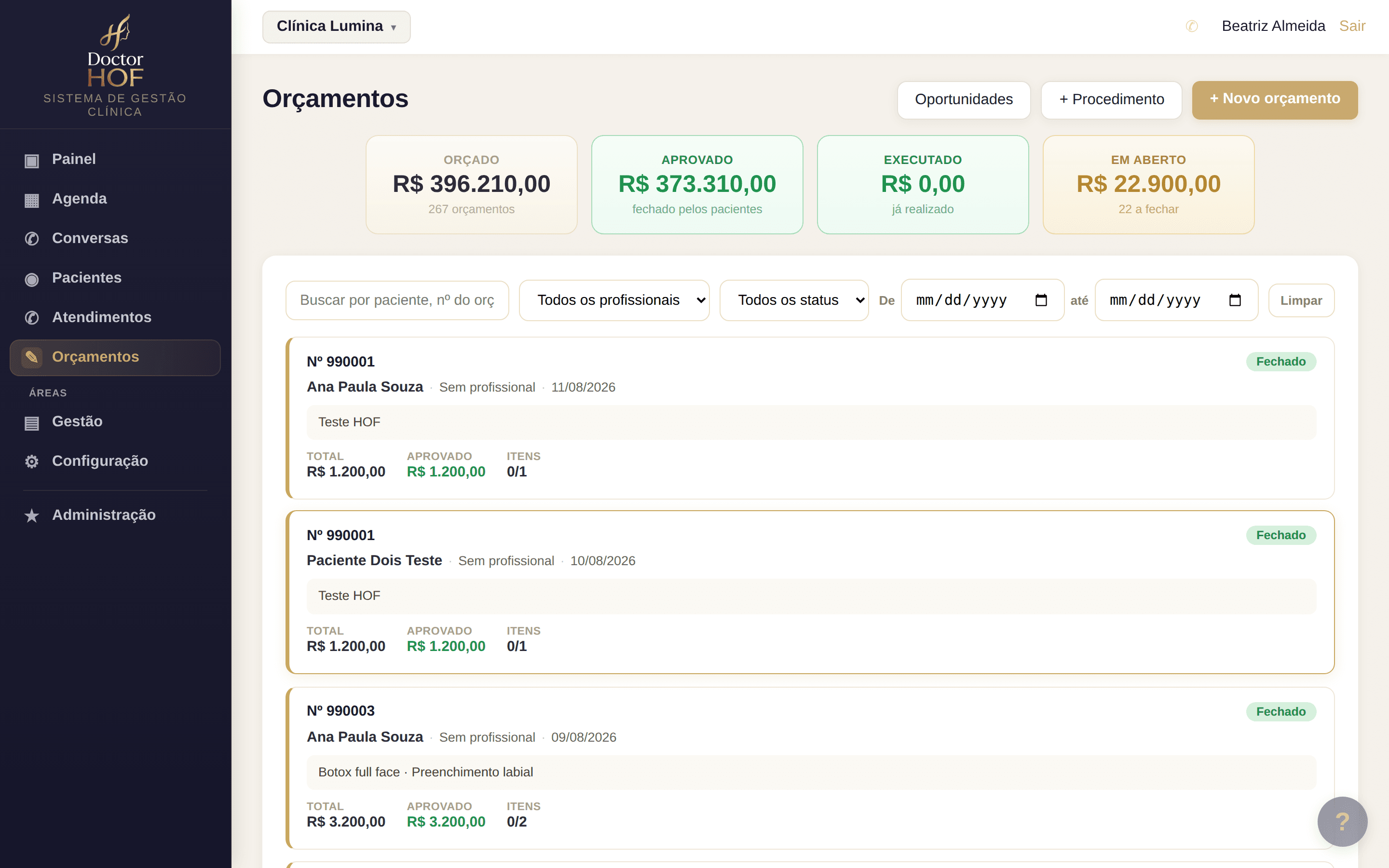Select the Em aberto R$ 22.900,00 card

tap(1148, 185)
